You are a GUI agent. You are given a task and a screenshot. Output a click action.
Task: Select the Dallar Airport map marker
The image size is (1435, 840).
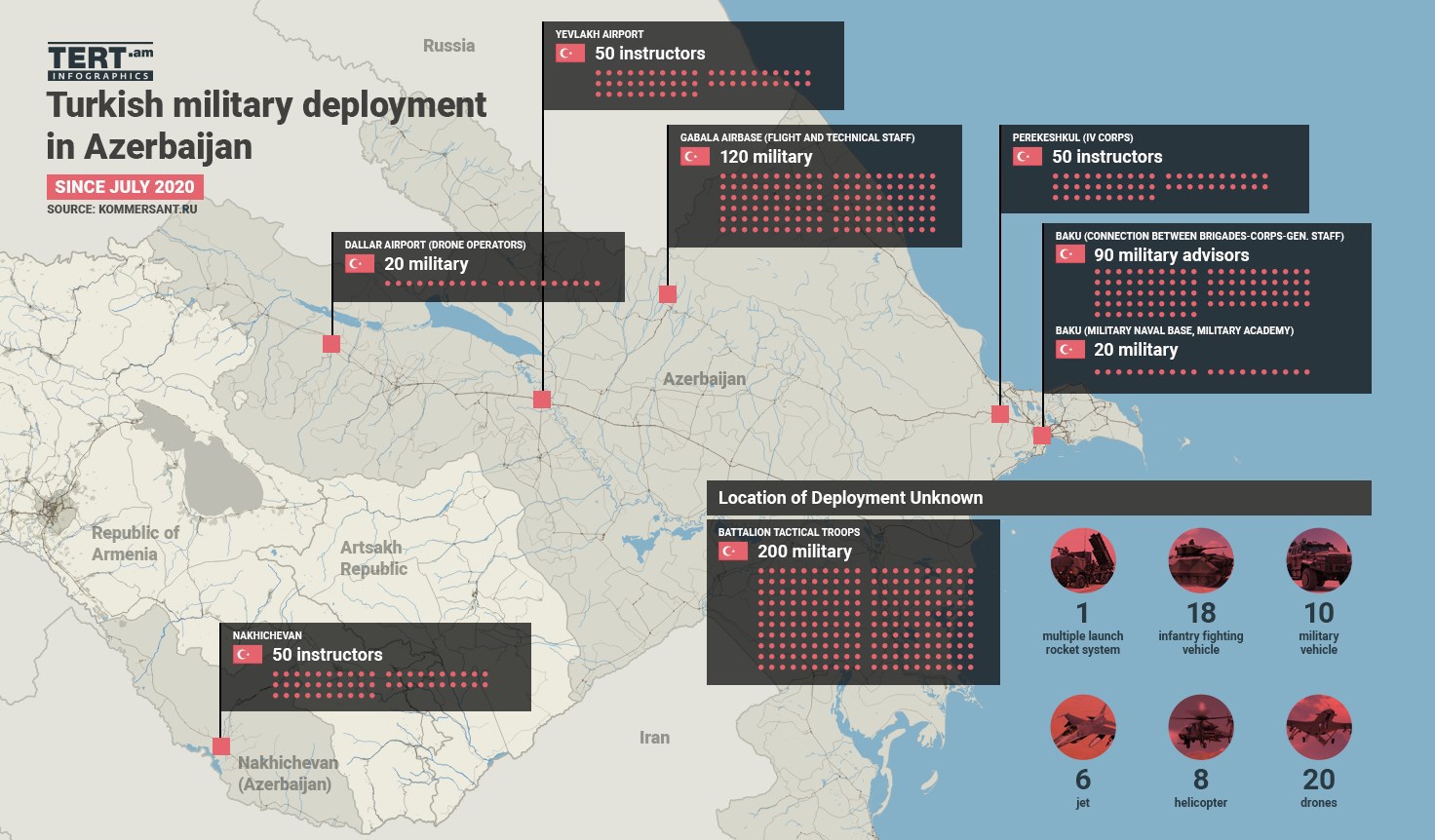(331, 344)
